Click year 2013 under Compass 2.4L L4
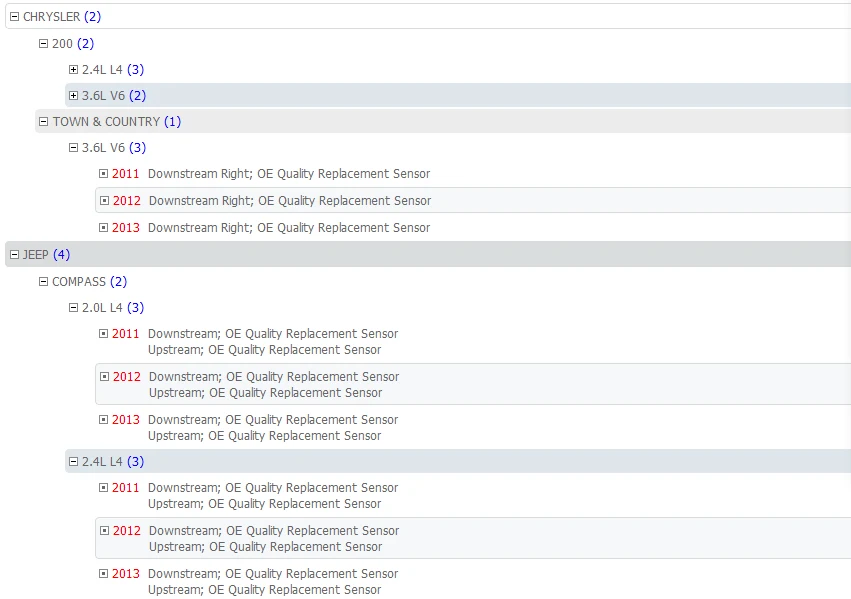Viewport: 851px width, 599px height. click(x=125, y=573)
